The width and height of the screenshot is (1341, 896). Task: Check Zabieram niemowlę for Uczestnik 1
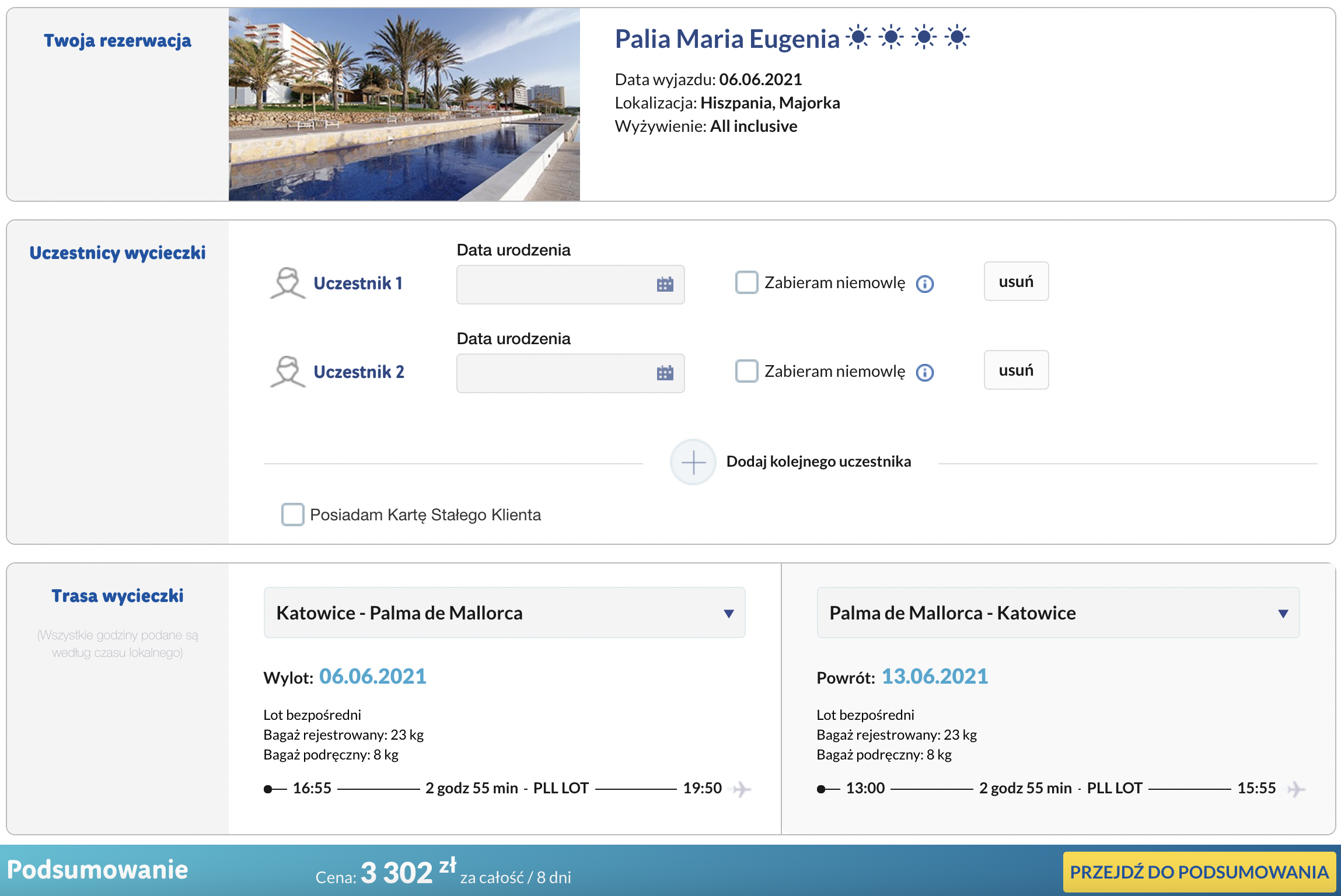[746, 282]
